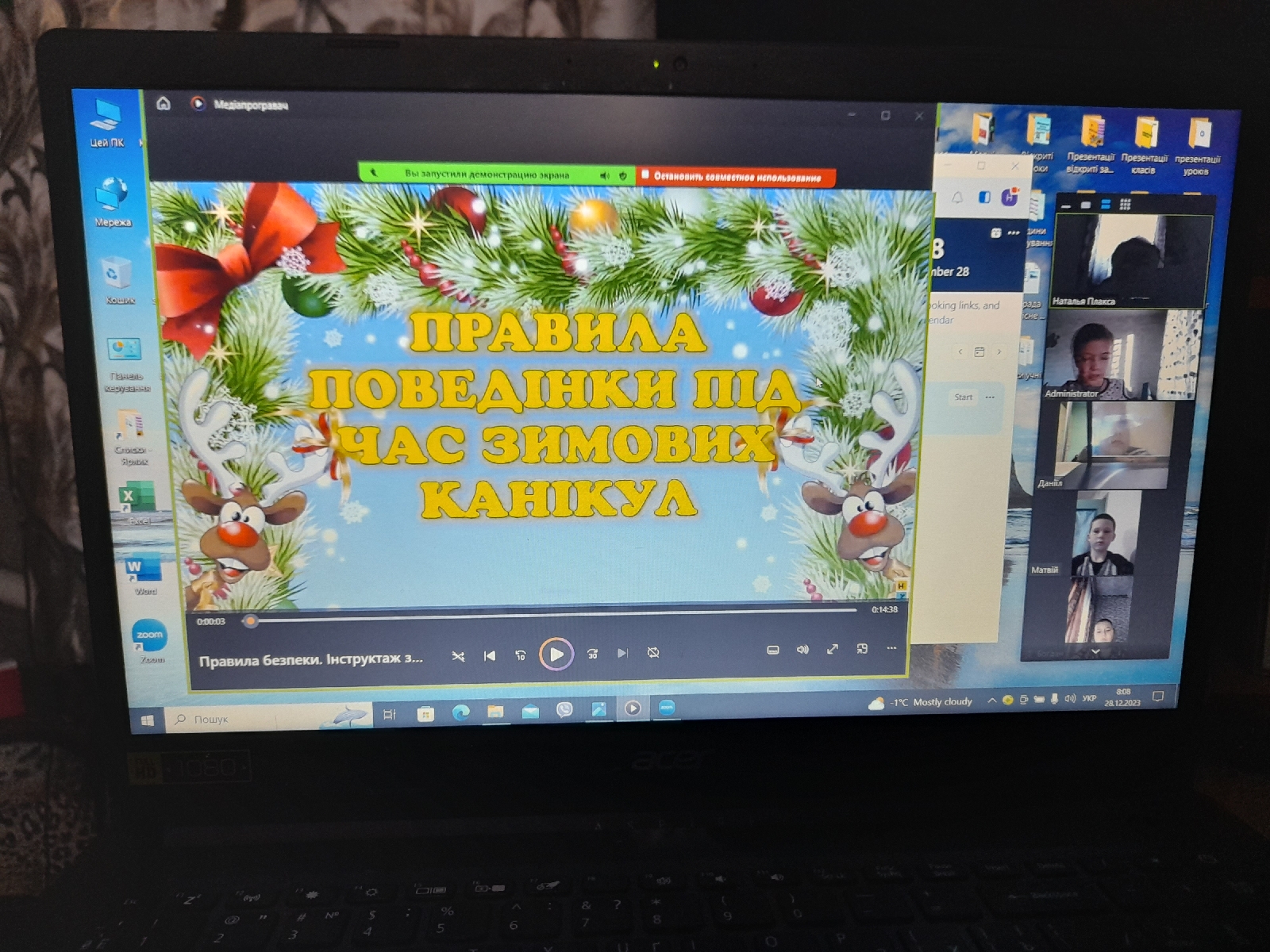Open the презентації уроків desktop folder
Image resolution: width=1270 pixels, height=952 pixels.
point(1197,146)
